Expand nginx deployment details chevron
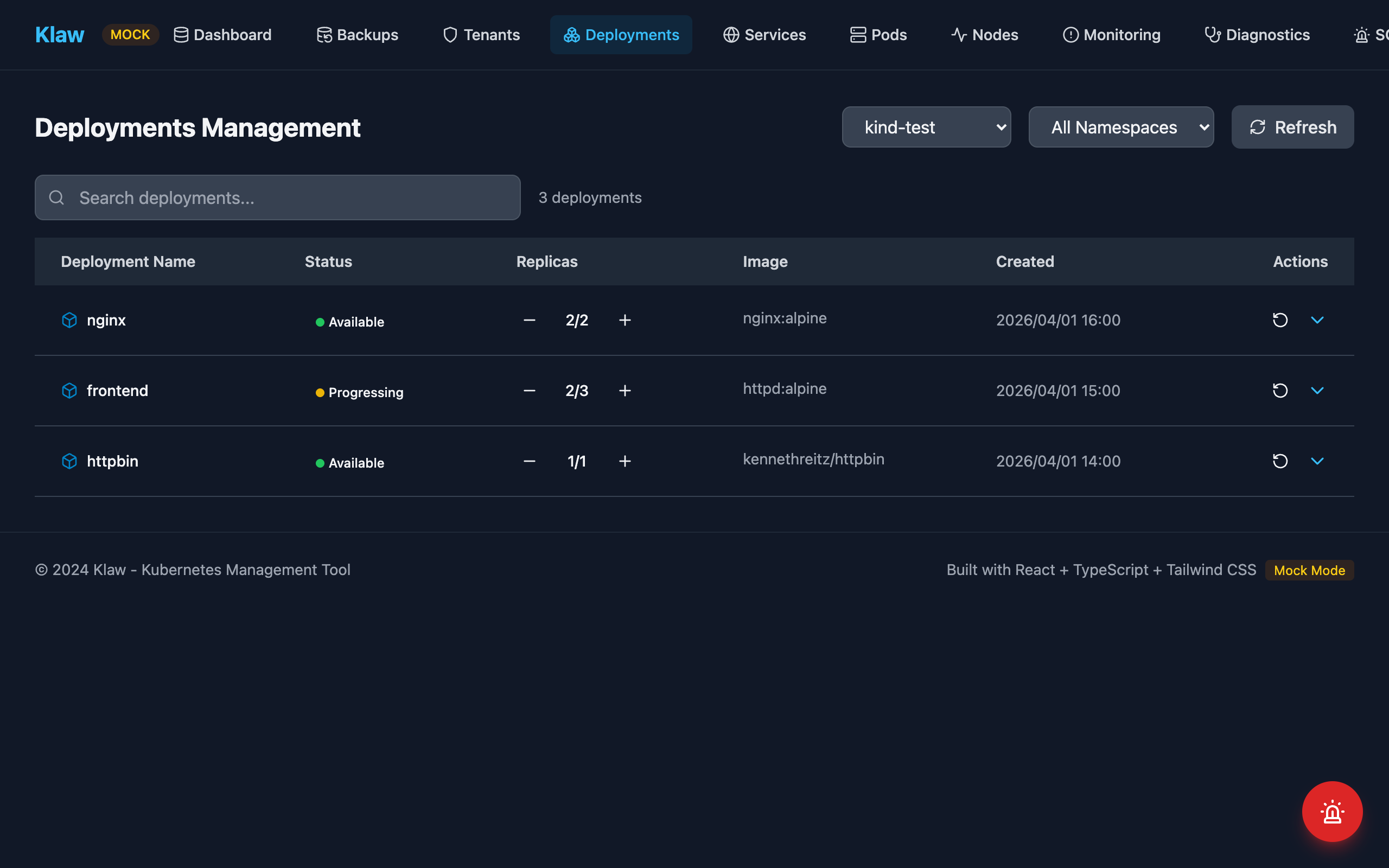The image size is (1389, 868). tap(1317, 320)
